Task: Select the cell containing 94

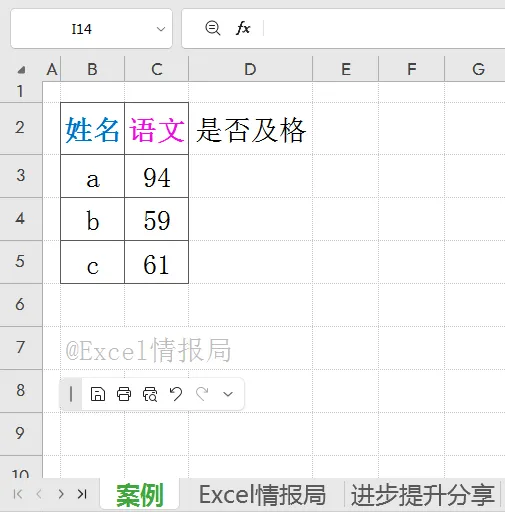Action: coord(157,176)
